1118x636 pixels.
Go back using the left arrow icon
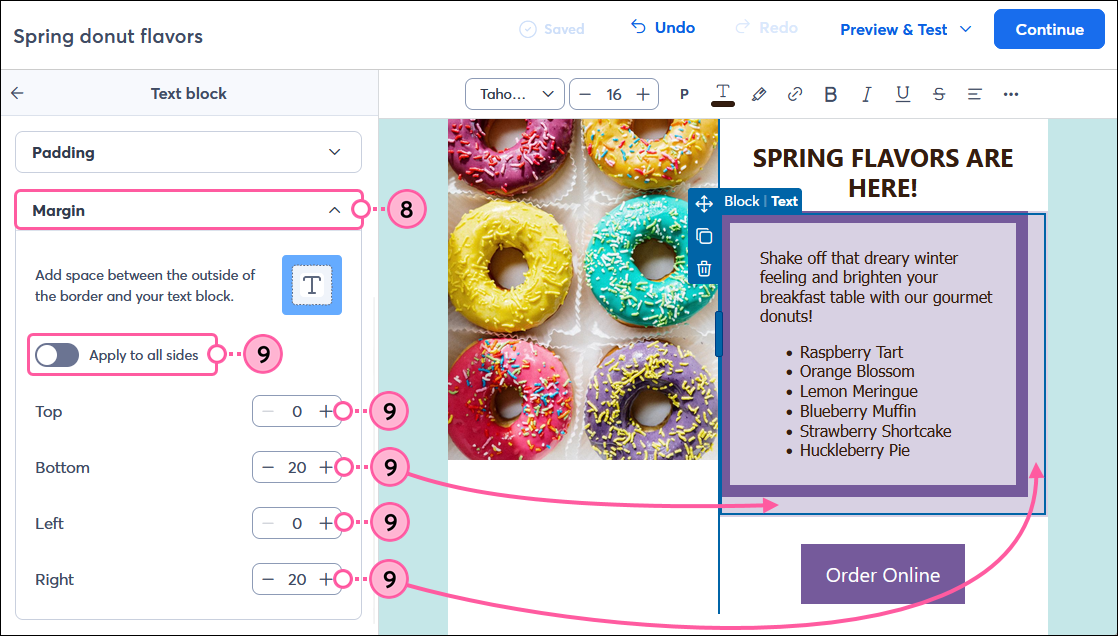coord(18,93)
